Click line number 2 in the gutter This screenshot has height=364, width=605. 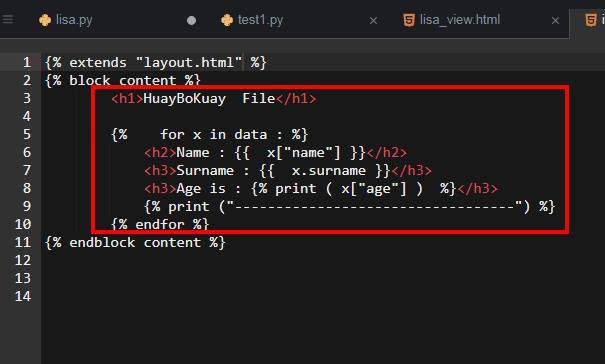coord(27,80)
